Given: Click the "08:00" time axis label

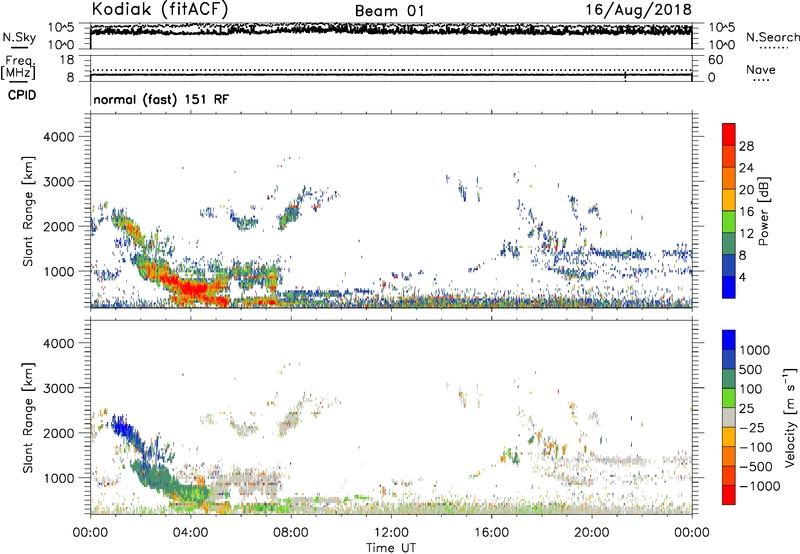Looking at the screenshot, I should tap(291, 533).
